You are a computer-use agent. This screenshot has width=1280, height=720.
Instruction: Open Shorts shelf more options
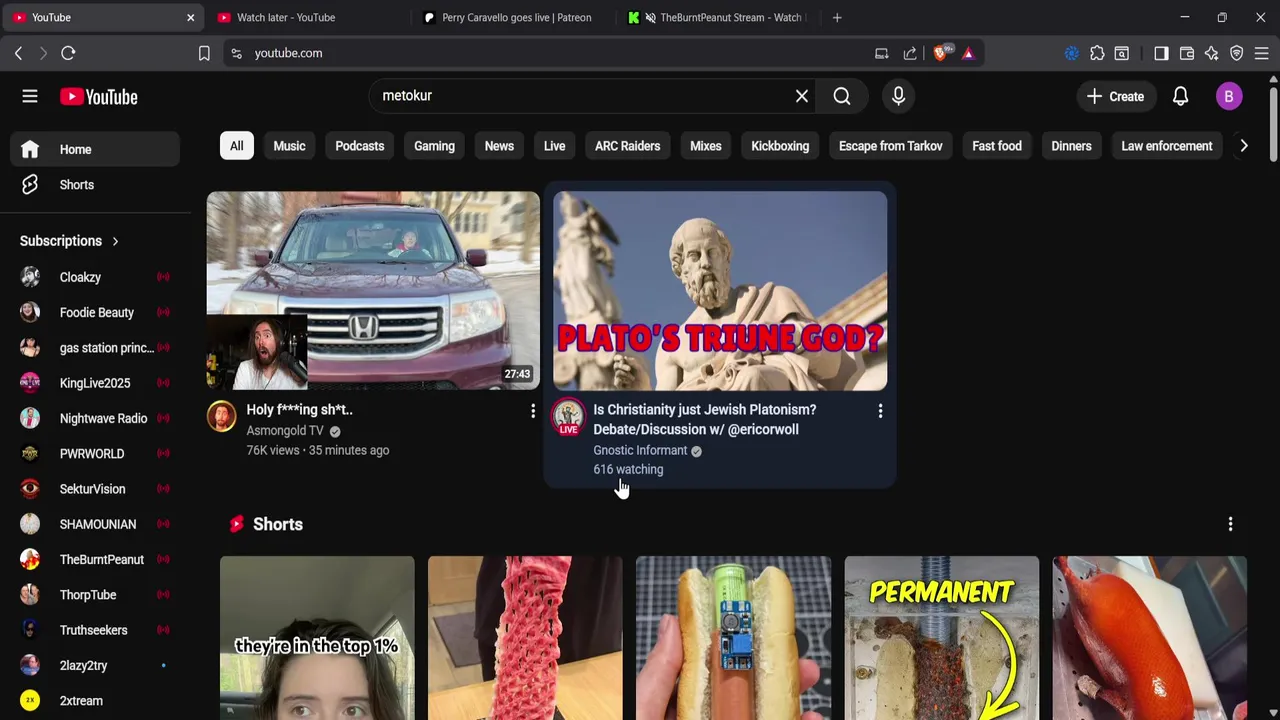[x=1230, y=524]
